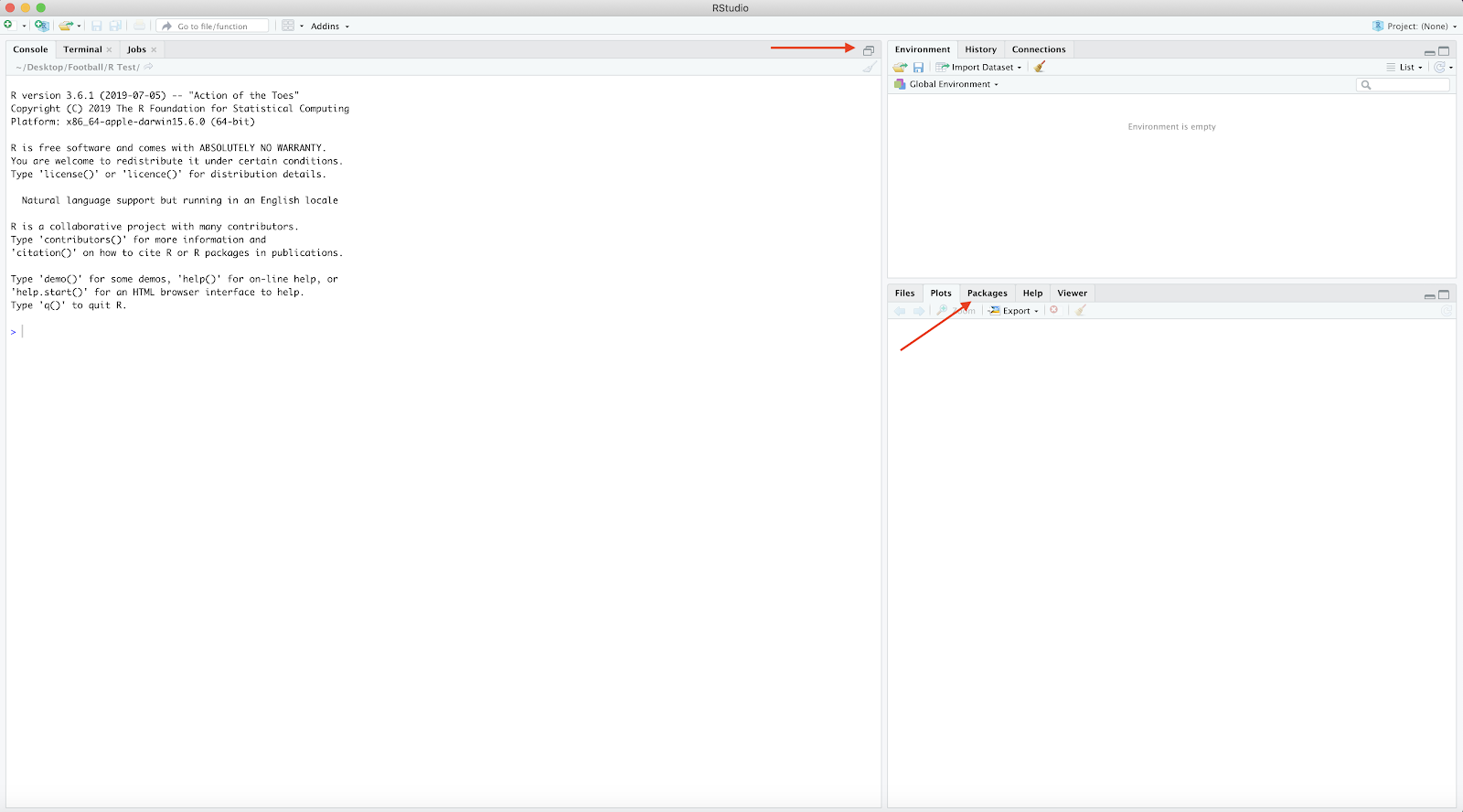Select the Environment tab
This screenshot has height=812, width=1463.
923,49
